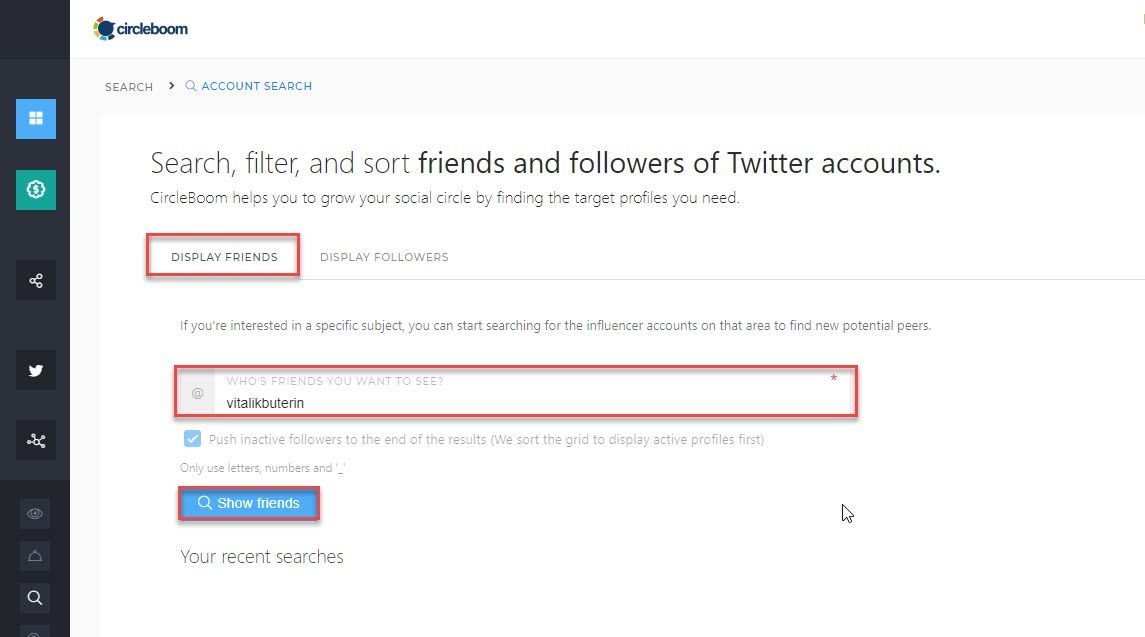Toggle the eye icon in the sidebar
The height and width of the screenshot is (637, 1145).
coord(35,513)
